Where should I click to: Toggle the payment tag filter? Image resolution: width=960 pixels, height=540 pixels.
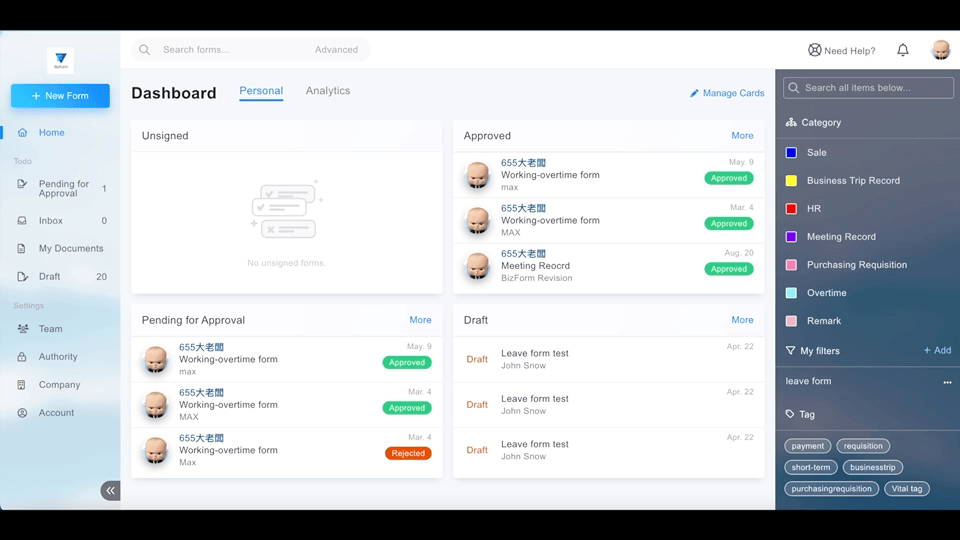[x=808, y=446]
